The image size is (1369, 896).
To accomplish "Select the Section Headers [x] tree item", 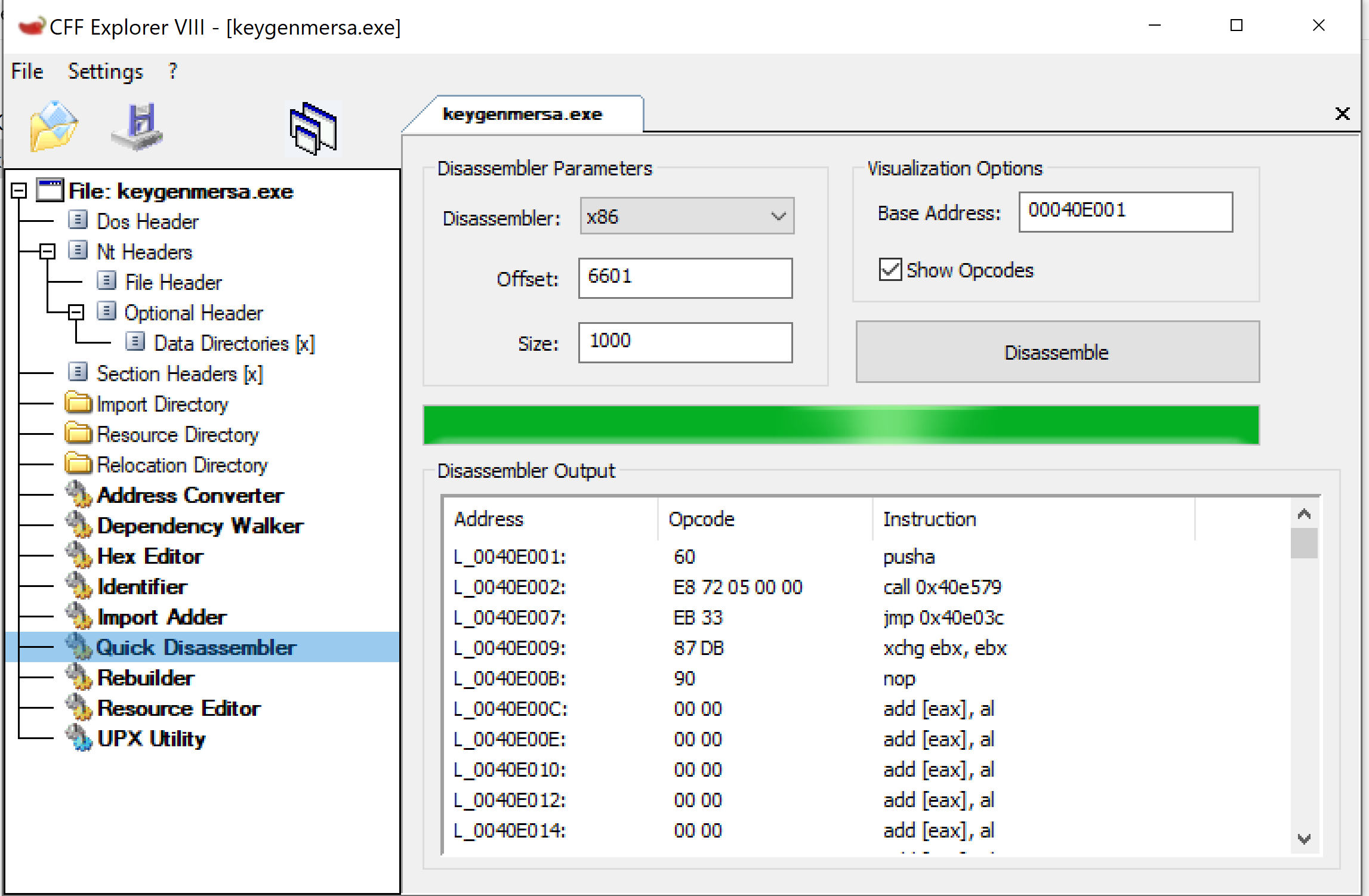I will pos(180,373).
